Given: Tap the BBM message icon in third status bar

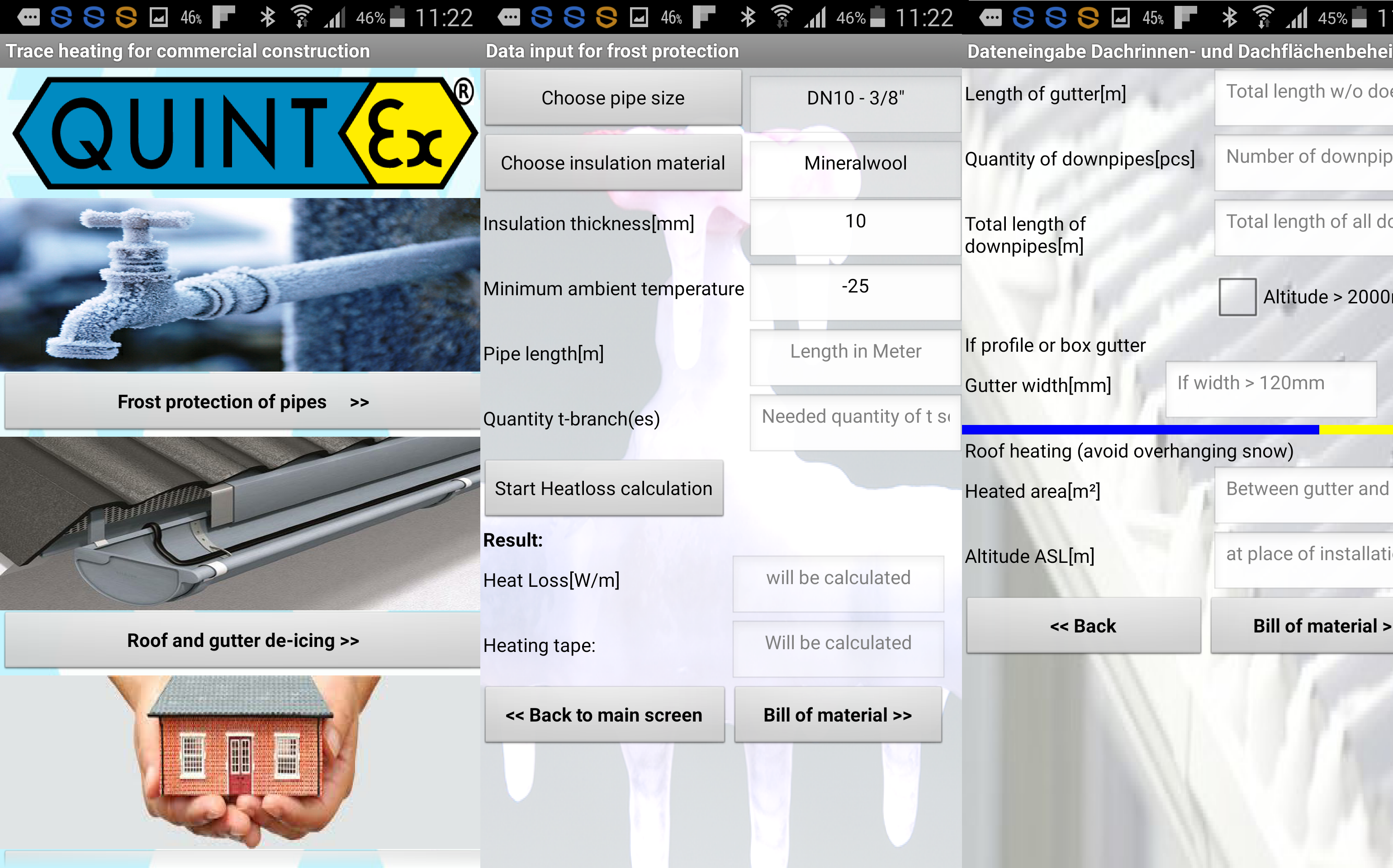Looking at the screenshot, I should (x=990, y=18).
